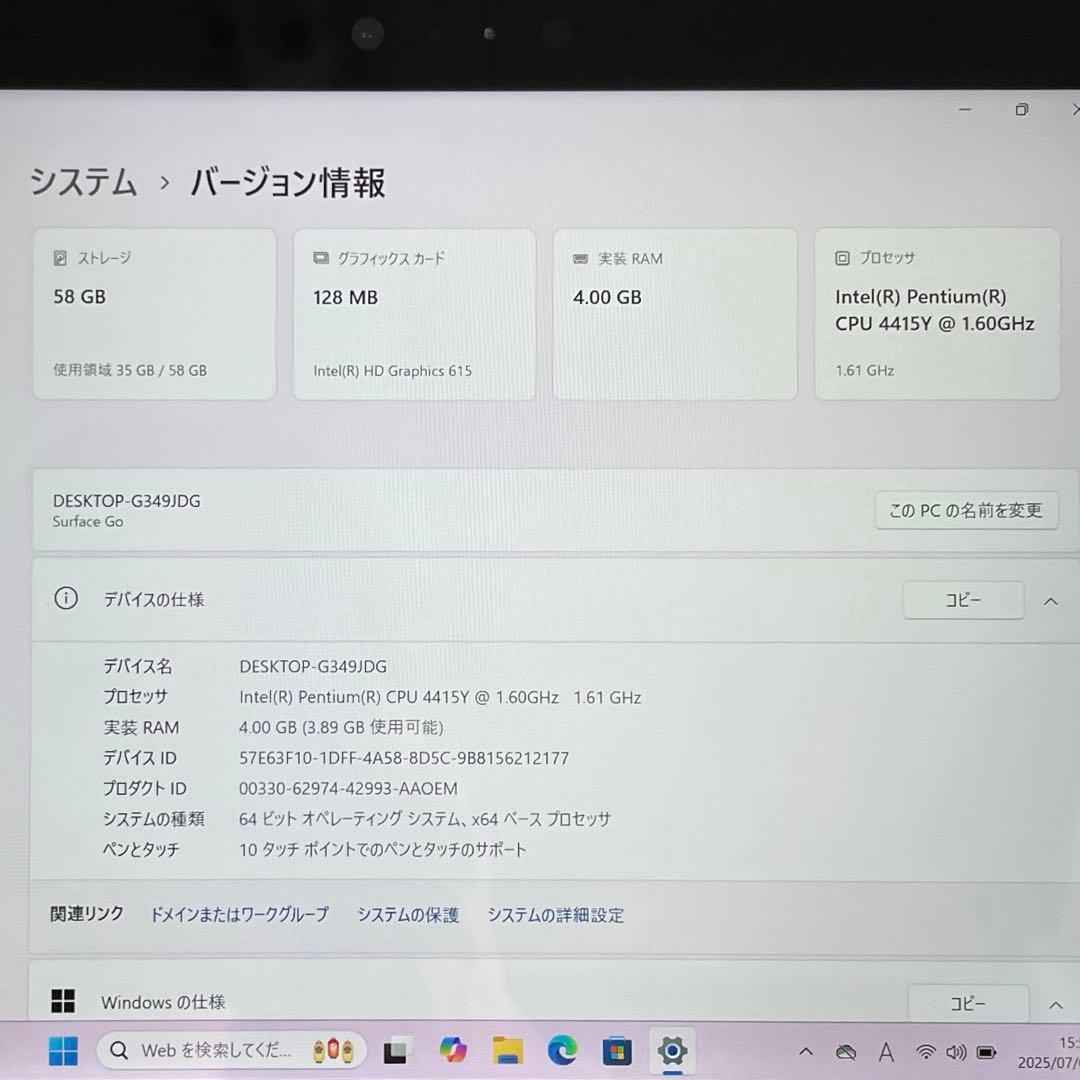Viewport: 1080px width, 1080px height.
Task: Copy Windows specifications with コピー button
Action: click(x=968, y=1004)
